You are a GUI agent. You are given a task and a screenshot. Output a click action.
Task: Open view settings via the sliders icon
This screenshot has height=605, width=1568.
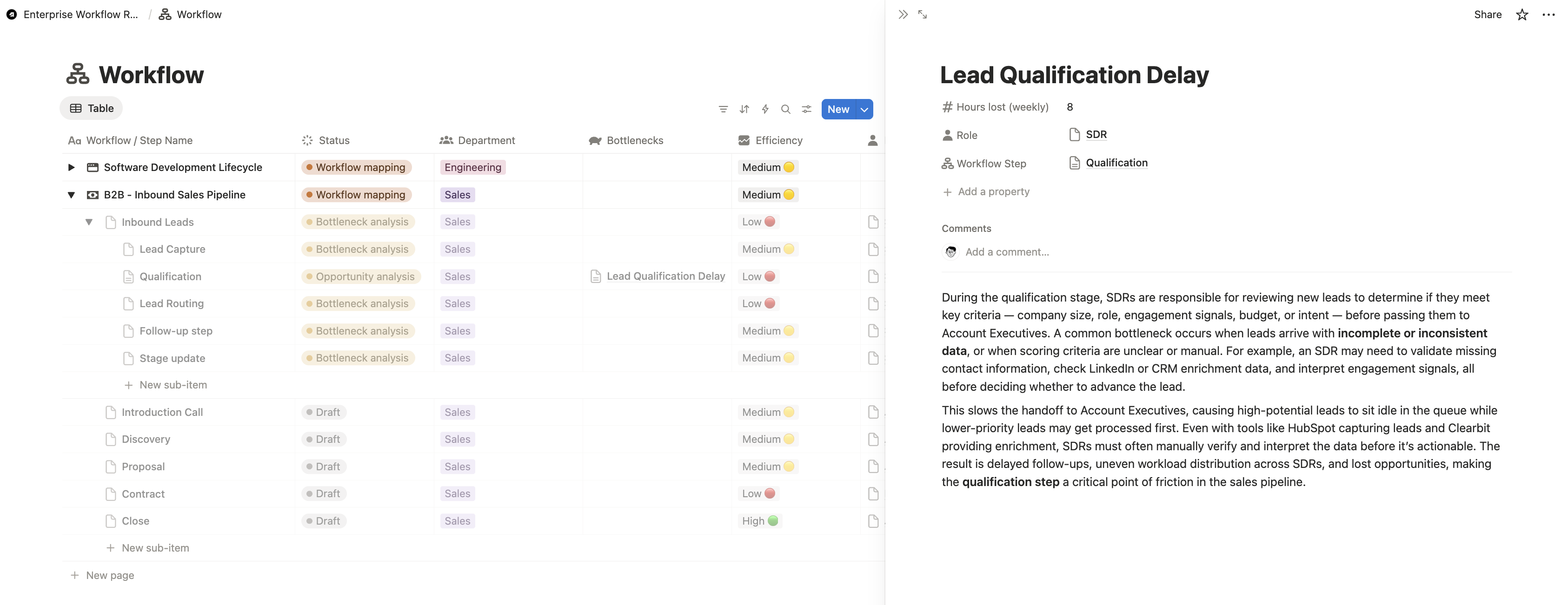tap(806, 109)
